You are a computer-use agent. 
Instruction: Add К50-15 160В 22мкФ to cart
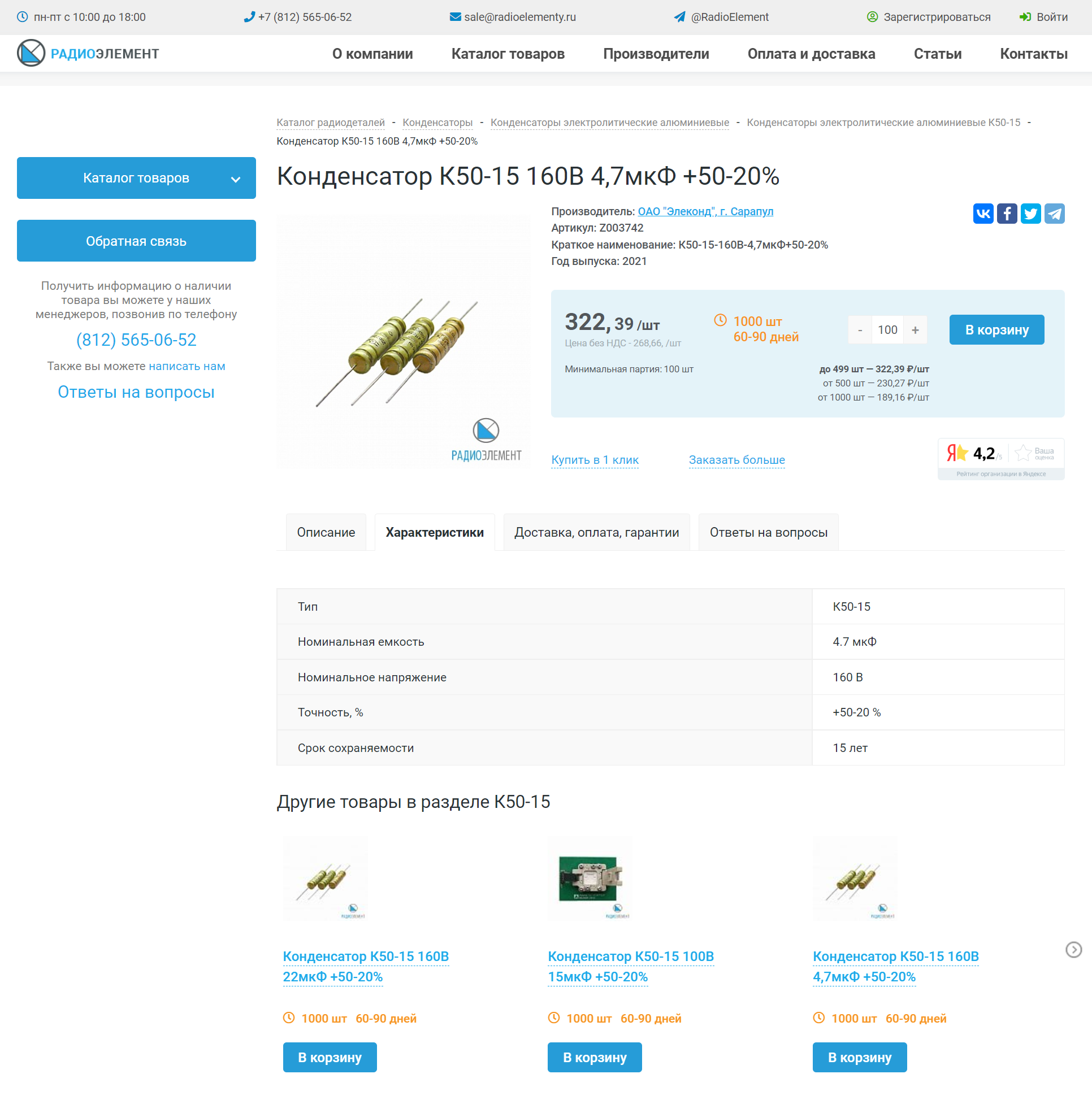coord(330,1057)
